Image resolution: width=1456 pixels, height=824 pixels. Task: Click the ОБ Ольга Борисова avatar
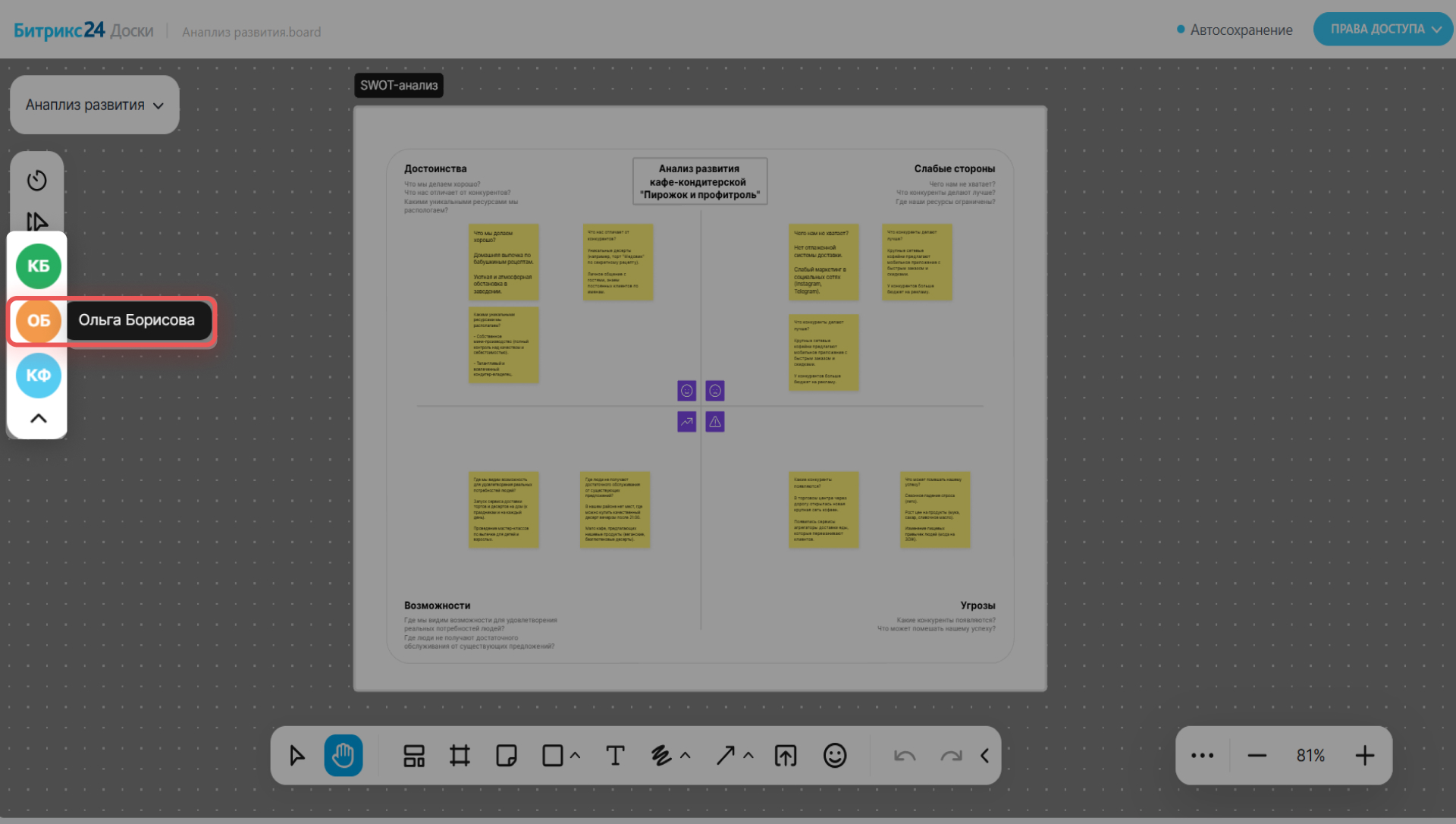[39, 321]
